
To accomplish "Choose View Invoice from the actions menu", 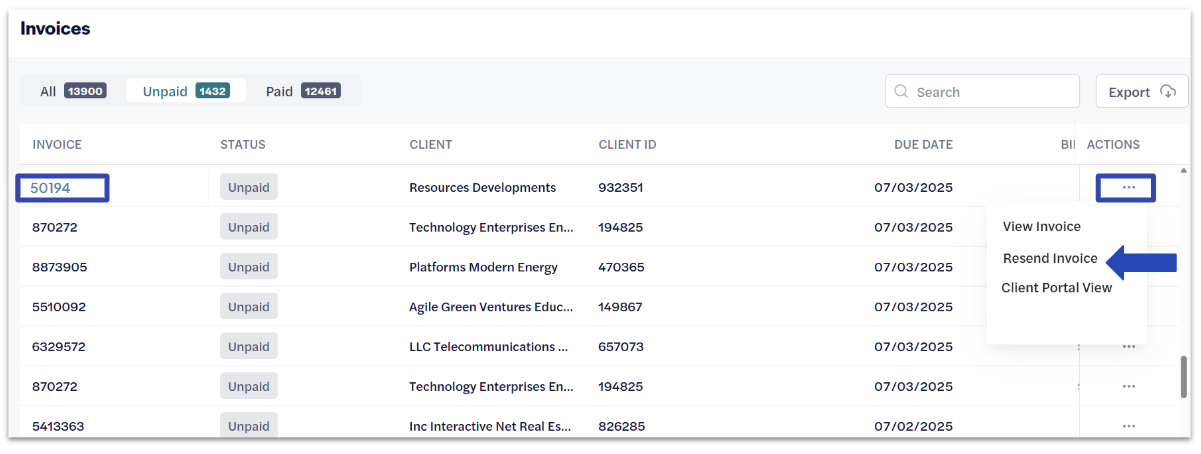I will [x=1042, y=227].
